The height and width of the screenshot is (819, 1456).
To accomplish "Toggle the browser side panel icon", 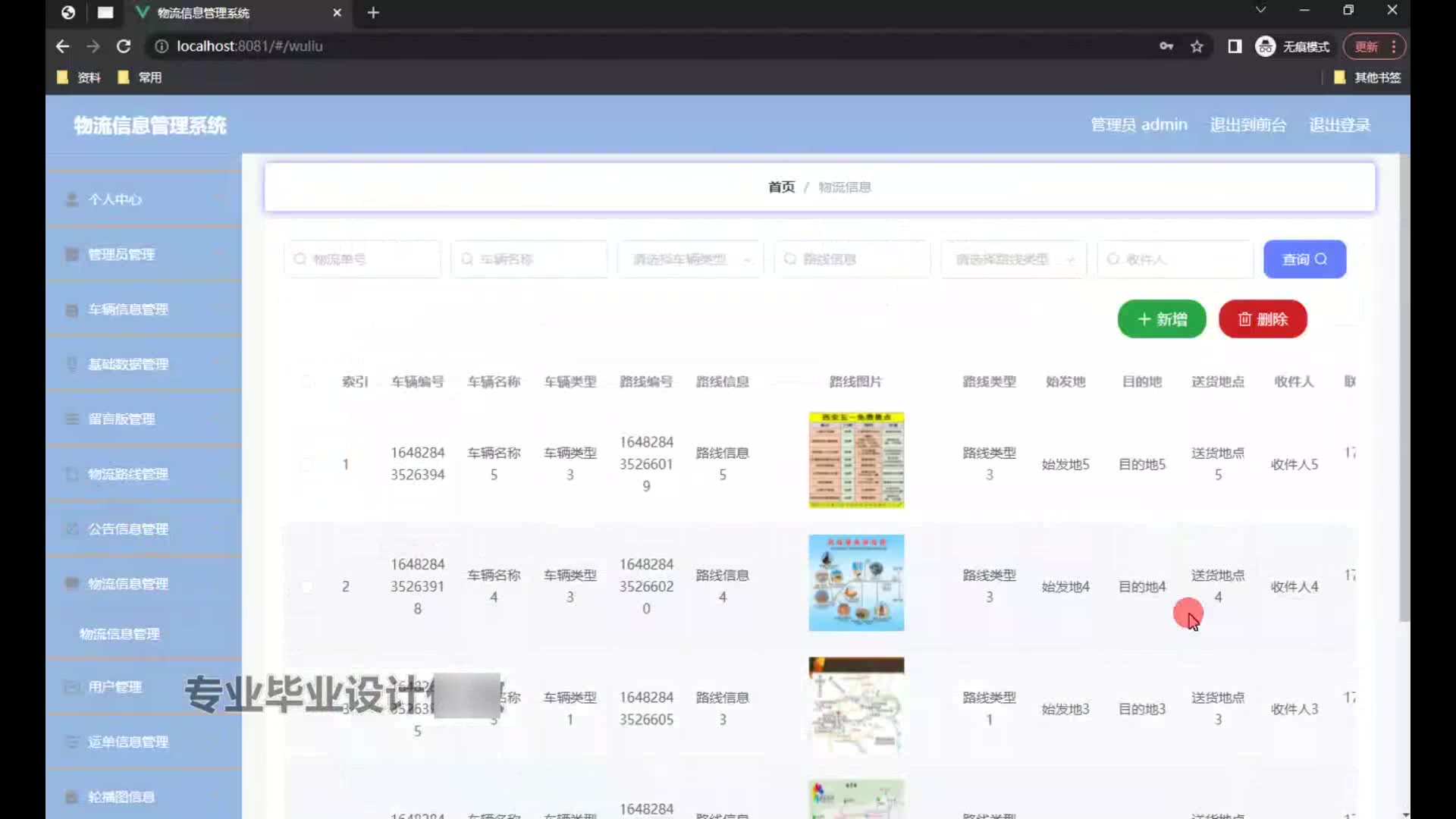I will [x=1235, y=46].
